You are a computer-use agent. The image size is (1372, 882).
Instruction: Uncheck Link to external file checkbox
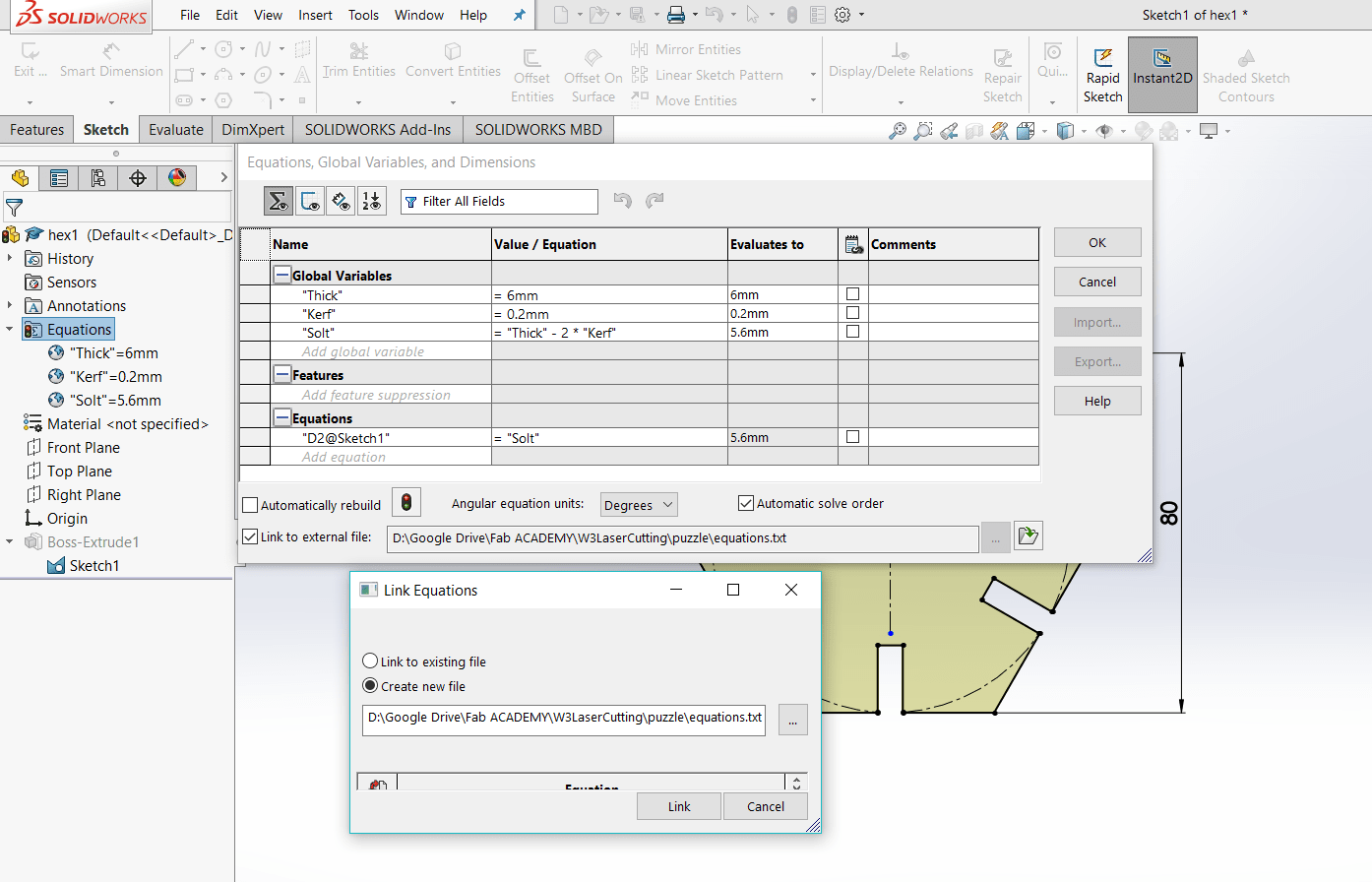[x=250, y=536]
